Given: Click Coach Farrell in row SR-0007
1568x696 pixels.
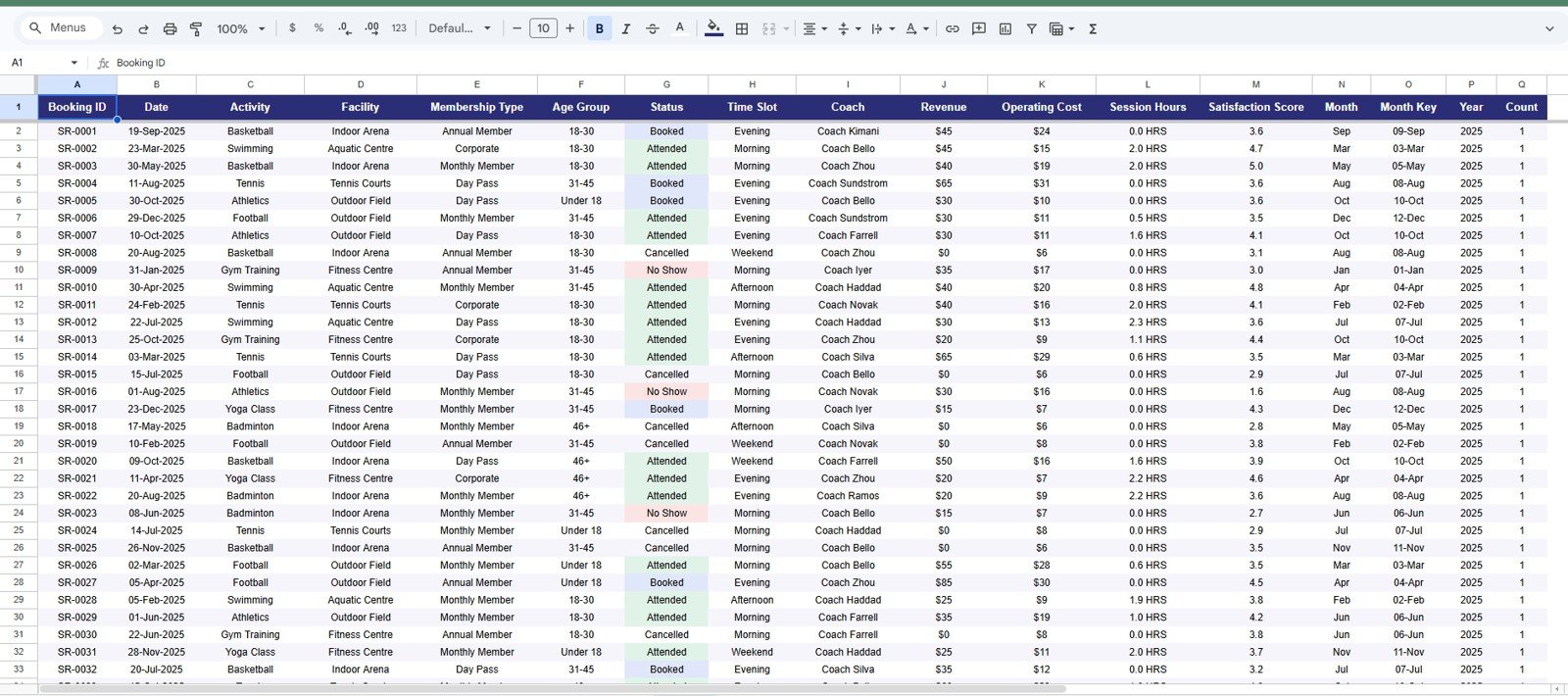Looking at the screenshot, I should (848, 235).
